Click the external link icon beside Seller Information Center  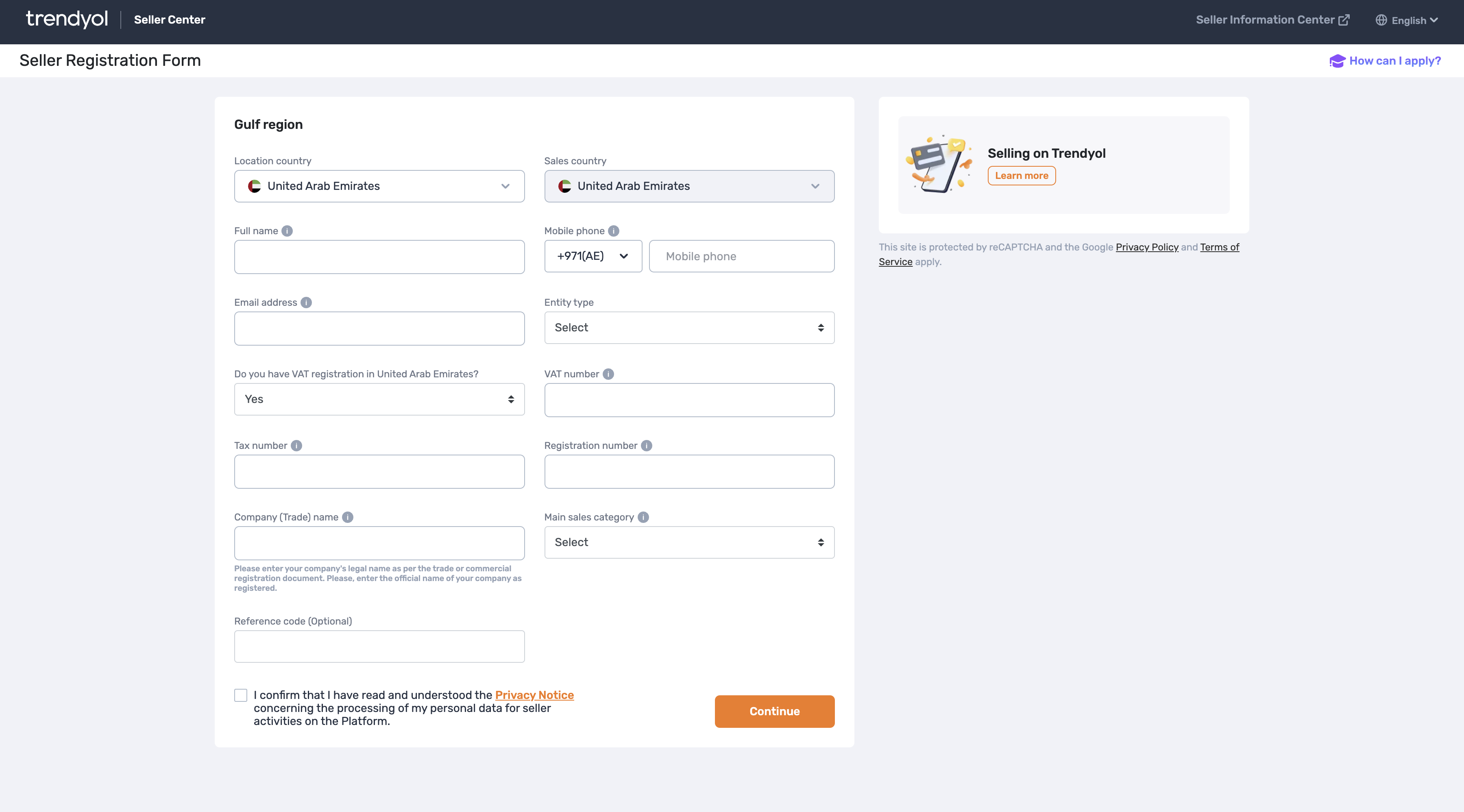(x=1344, y=20)
